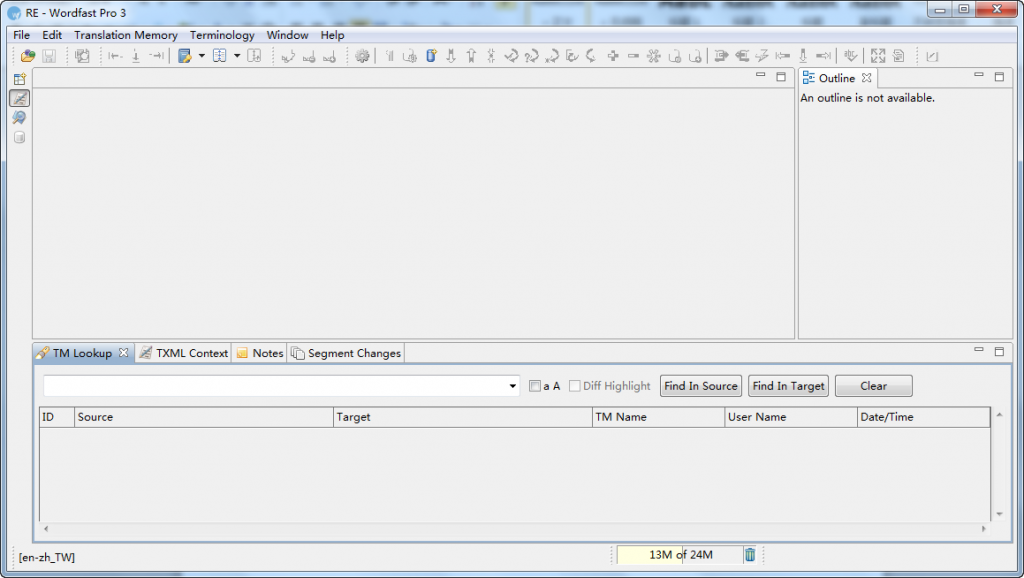Screen dimensions: 1024x578
Task: Open the TM Administration perspective icon
Action: pyautogui.click(x=20, y=137)
